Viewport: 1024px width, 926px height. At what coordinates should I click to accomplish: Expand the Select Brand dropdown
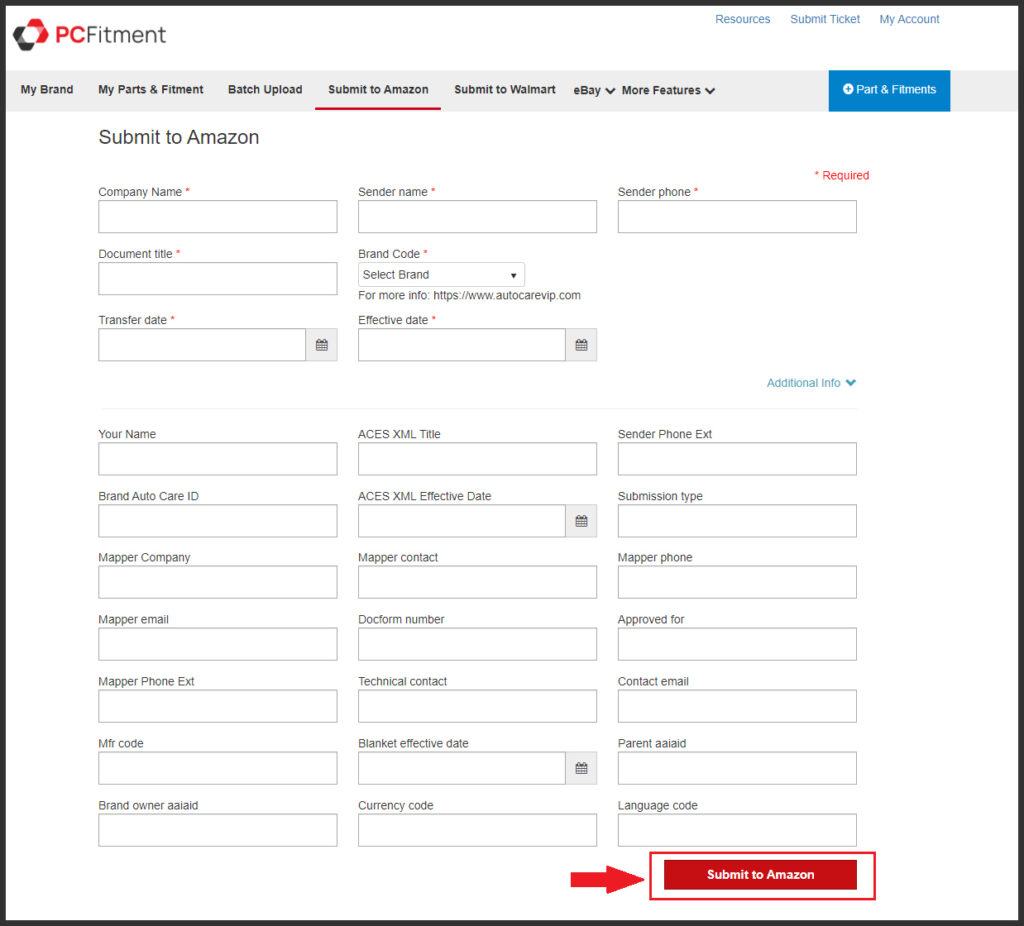441,275
